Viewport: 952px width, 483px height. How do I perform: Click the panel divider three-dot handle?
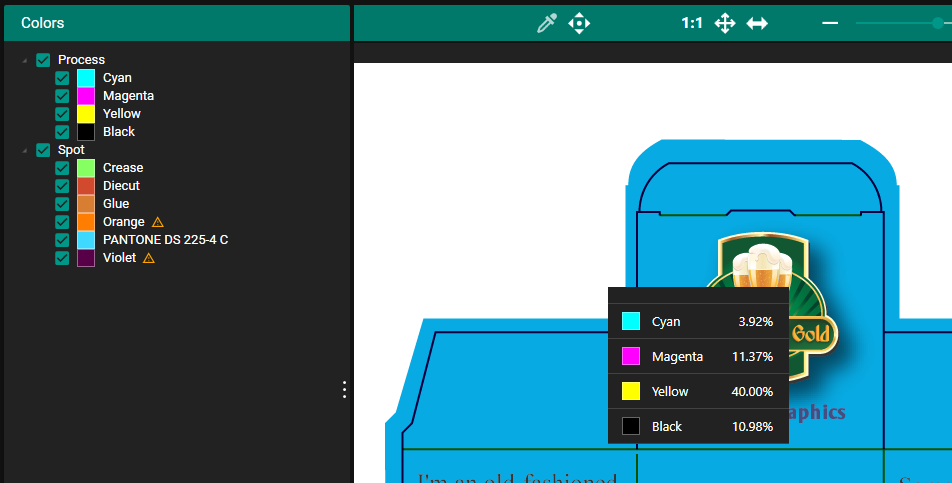[345, 389]
